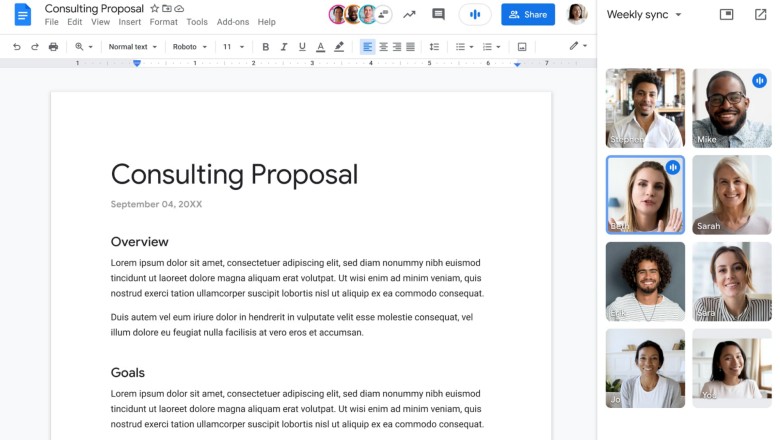Pop out the Weekly sync call
The image size is (780, 440).
(x=760, y=15)
